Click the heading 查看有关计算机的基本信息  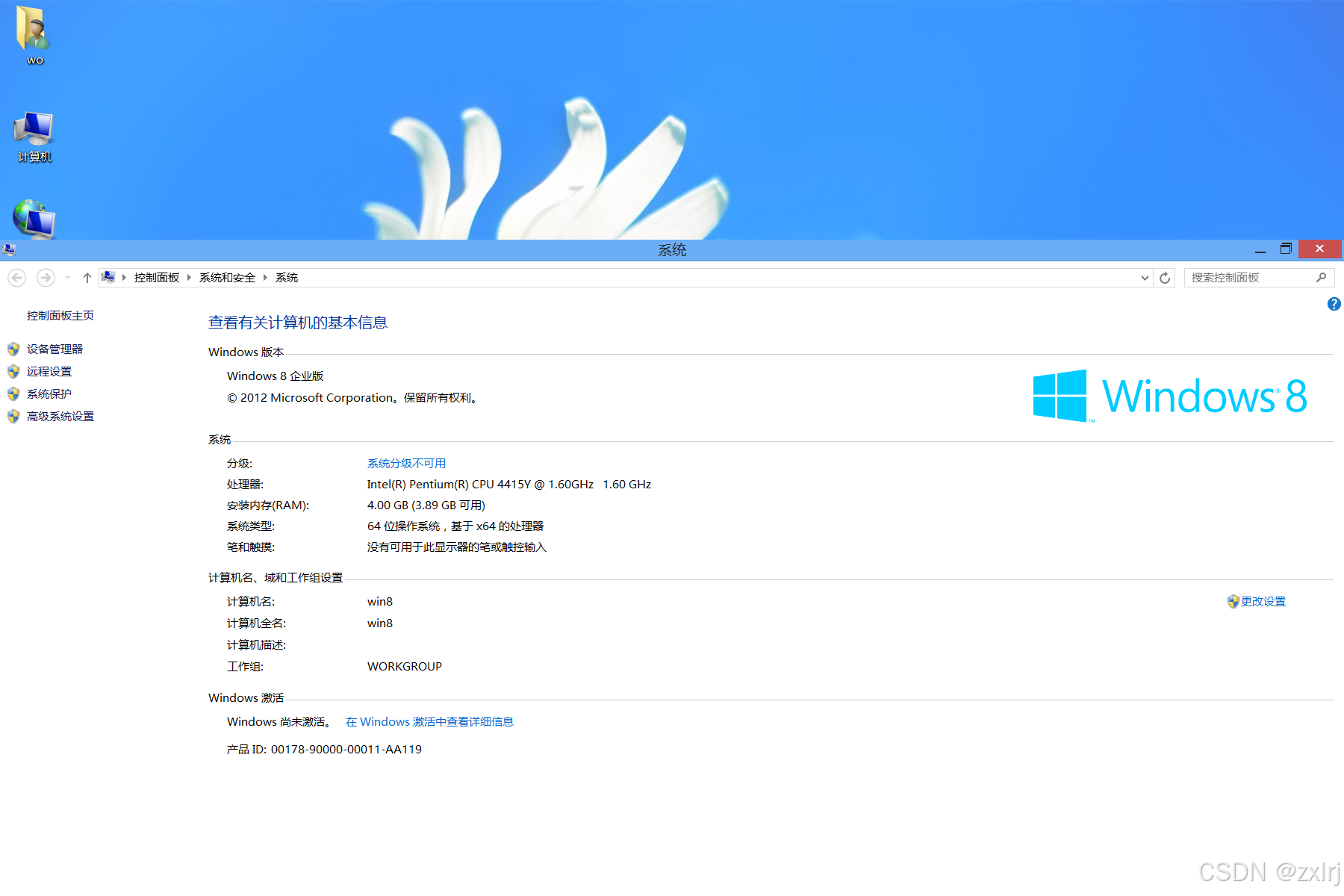click(298, 323)
